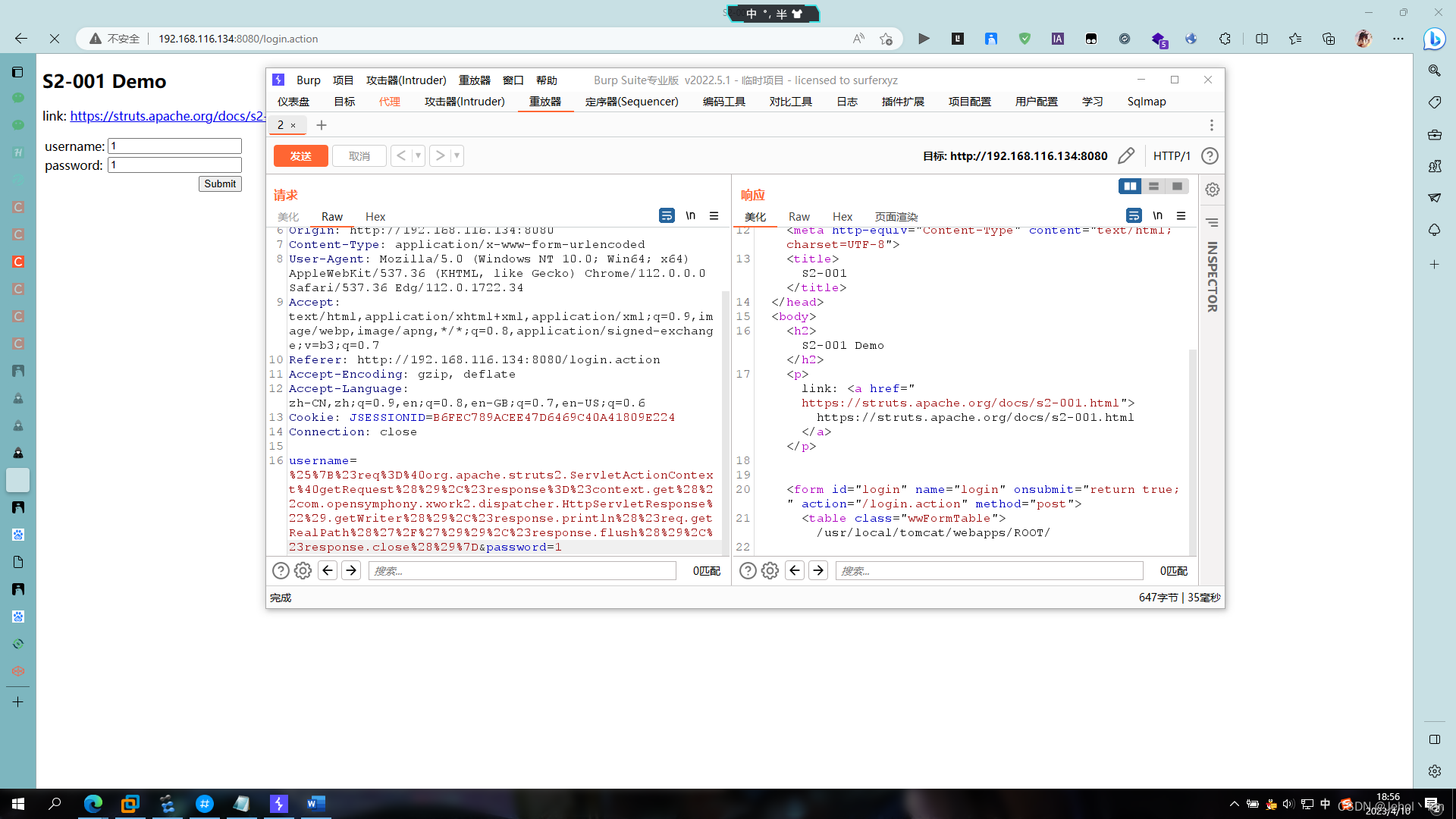The width and height of the screenshot is (1456, 819).
Task: Open request search settings gear icon
Action: click(303, 570)
